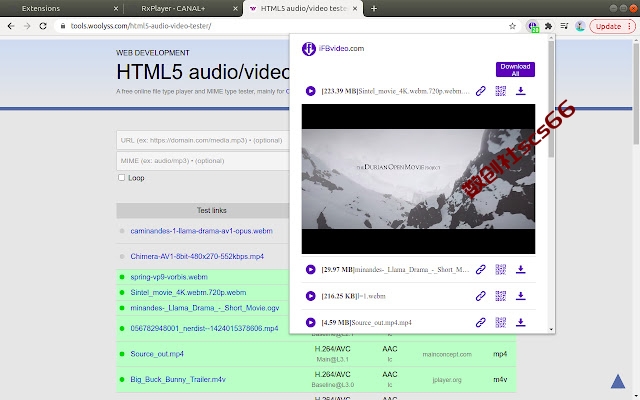Click the MIME type input field

(203, 161)
